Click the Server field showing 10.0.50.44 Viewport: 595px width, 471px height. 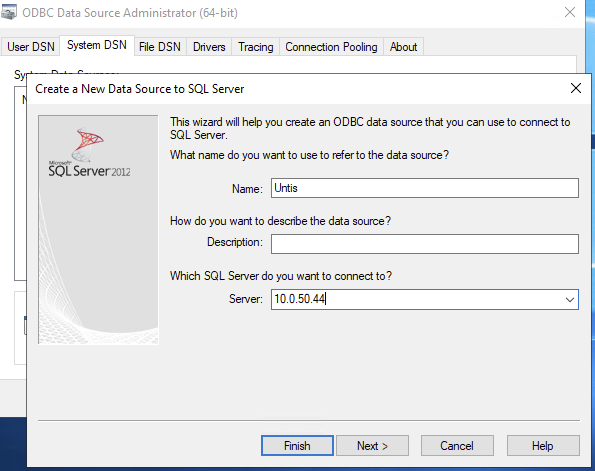(x=416, y=299)
